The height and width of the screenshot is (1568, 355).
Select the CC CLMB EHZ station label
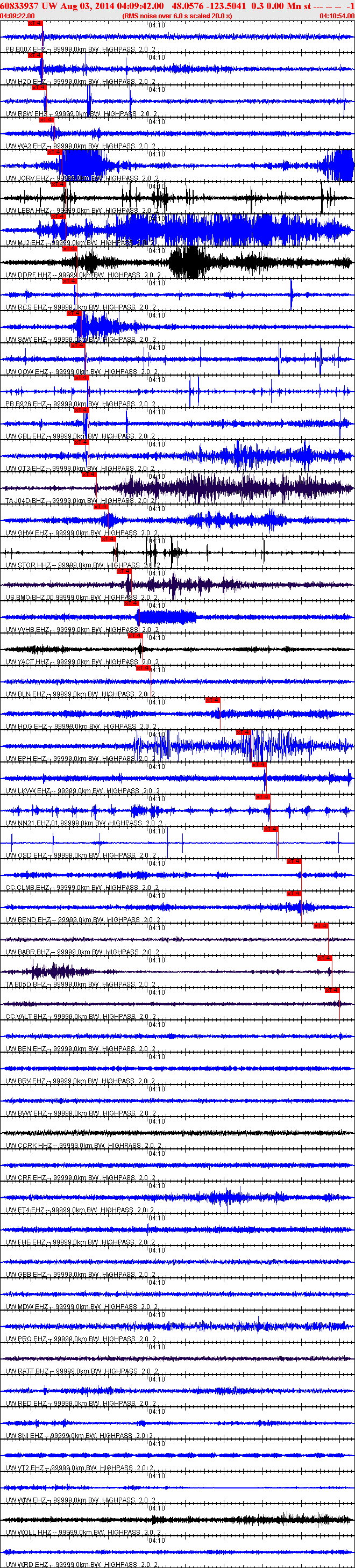click(82, 888)
